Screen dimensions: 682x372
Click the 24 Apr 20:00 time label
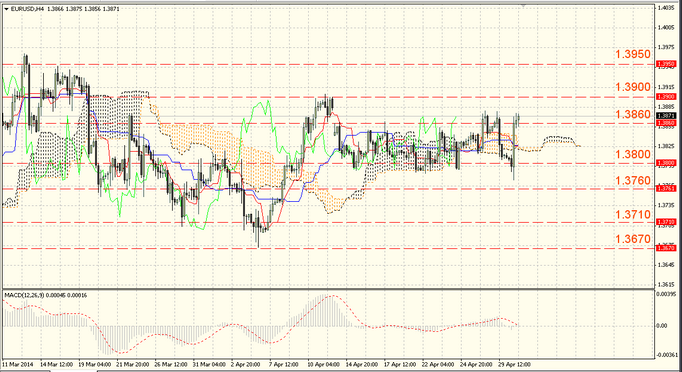pos(477,364)
